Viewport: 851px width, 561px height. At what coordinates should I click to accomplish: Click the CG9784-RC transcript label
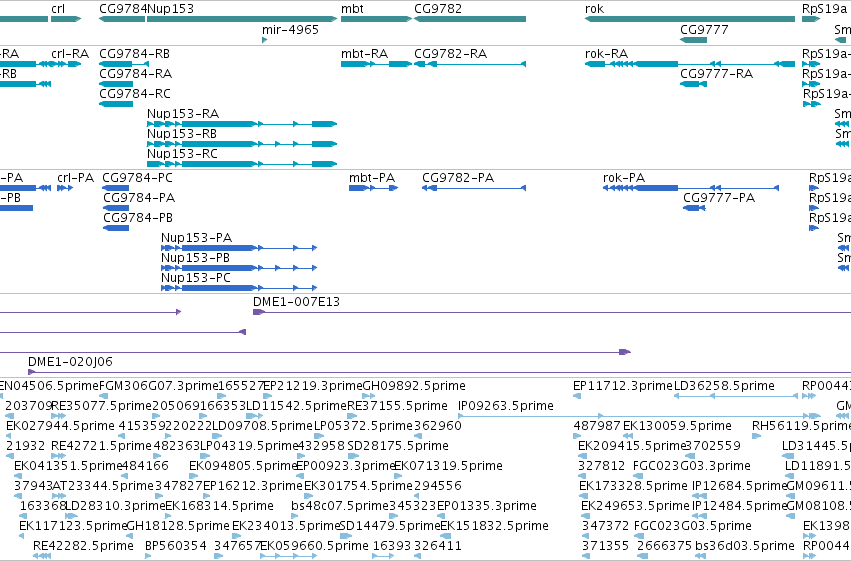click(x=135, y=94)
